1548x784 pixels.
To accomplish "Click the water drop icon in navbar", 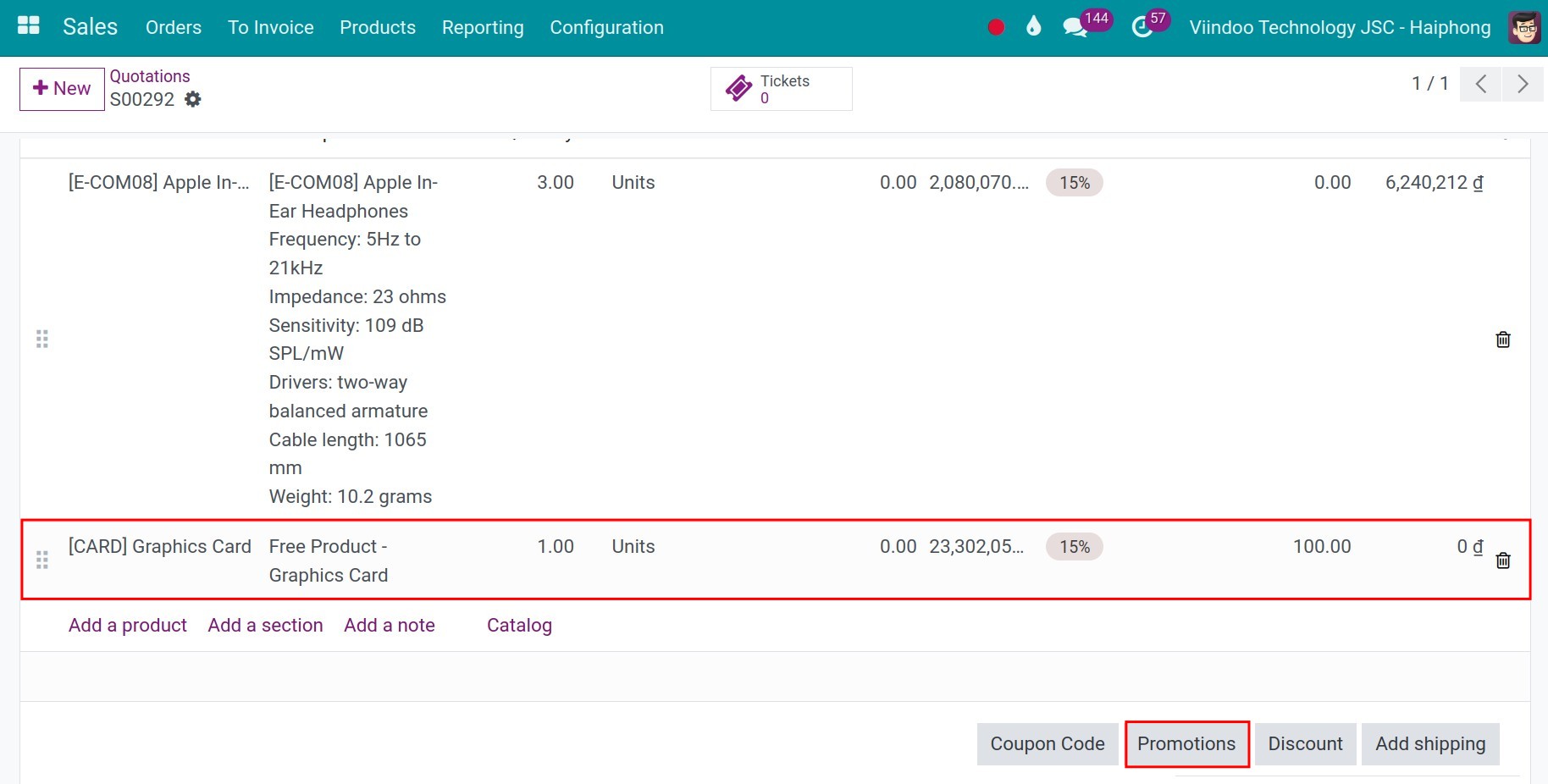I will [x=1033, y=27].
